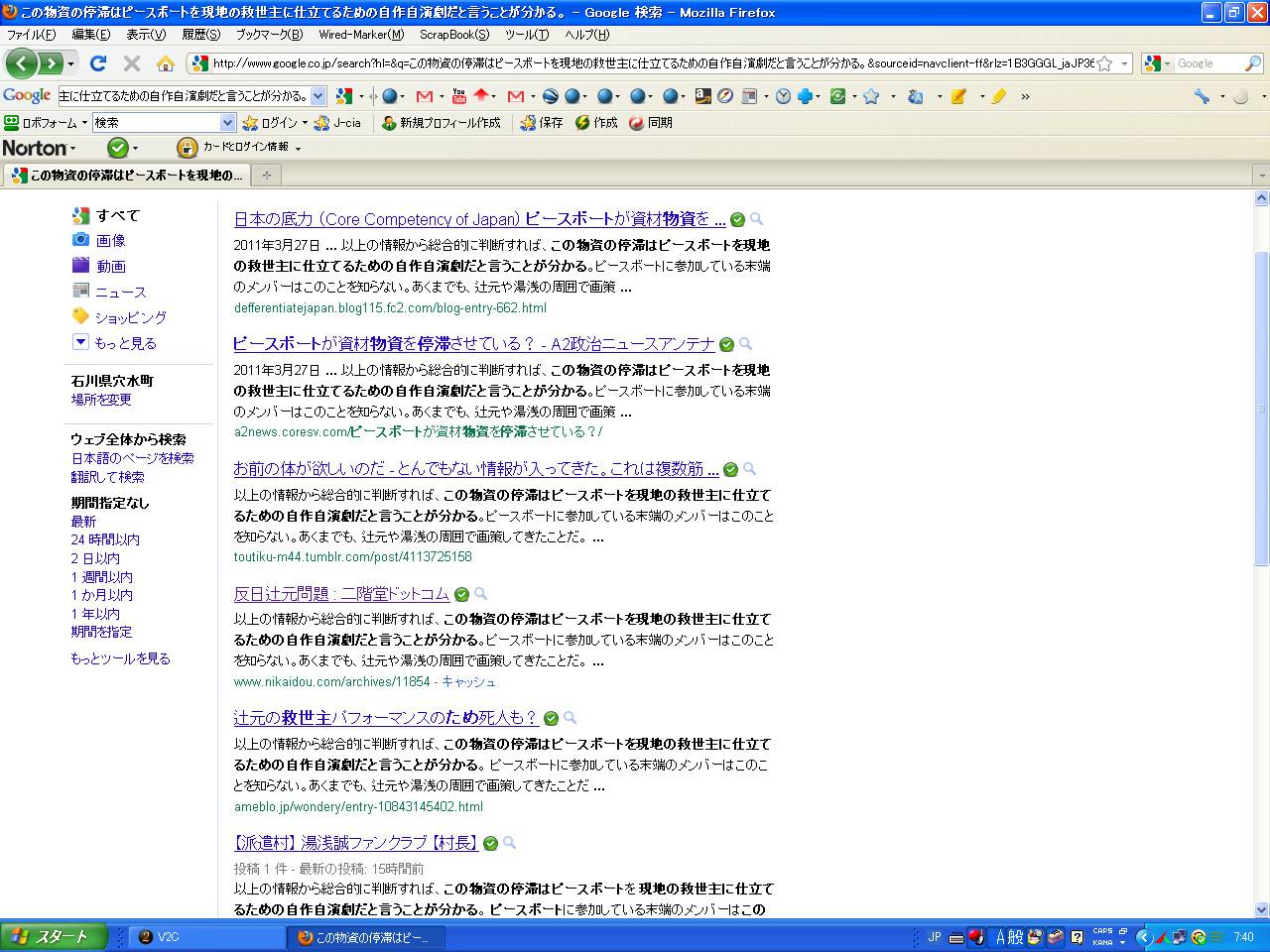Click the 画像 images search link
The width and height of the screenshot is (1270, 952).
(x=110, y=241)
